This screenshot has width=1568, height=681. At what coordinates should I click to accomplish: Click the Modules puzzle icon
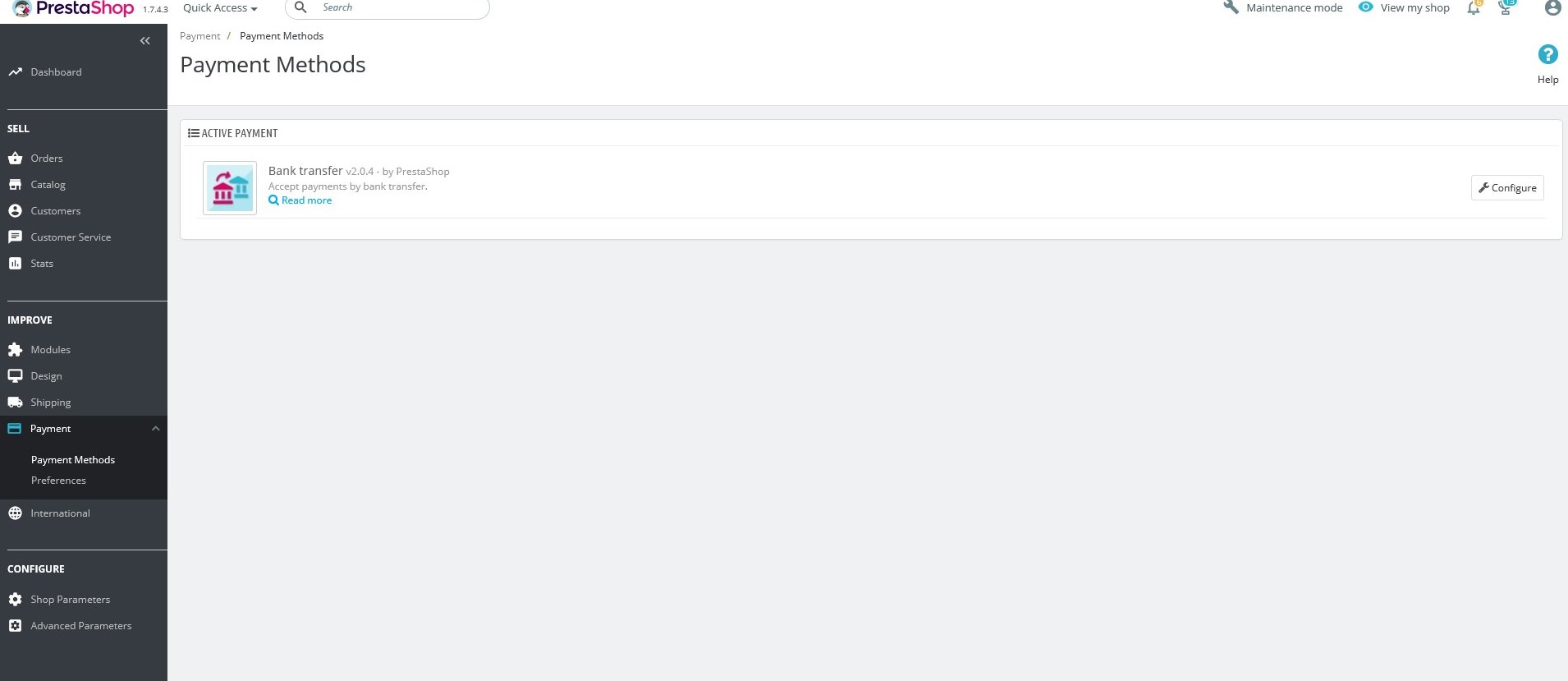[15, 350]
